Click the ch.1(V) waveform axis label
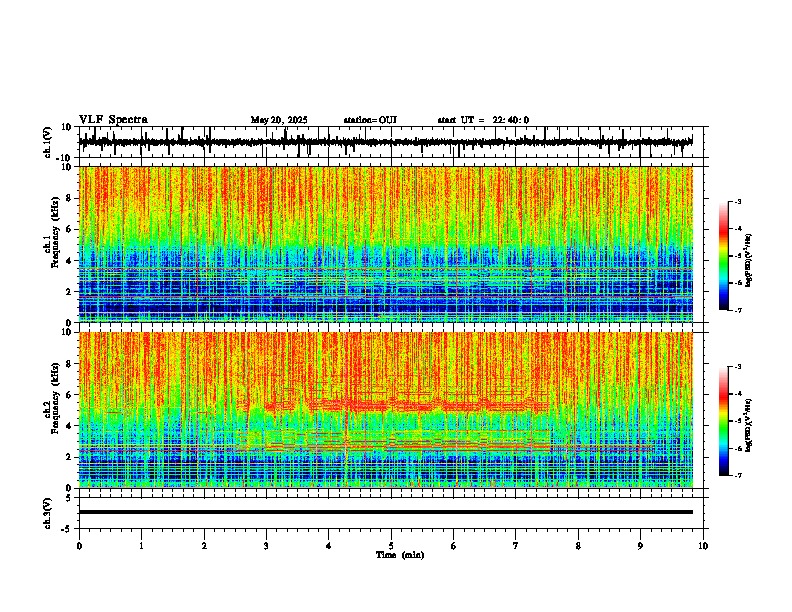 click(48, 142)
